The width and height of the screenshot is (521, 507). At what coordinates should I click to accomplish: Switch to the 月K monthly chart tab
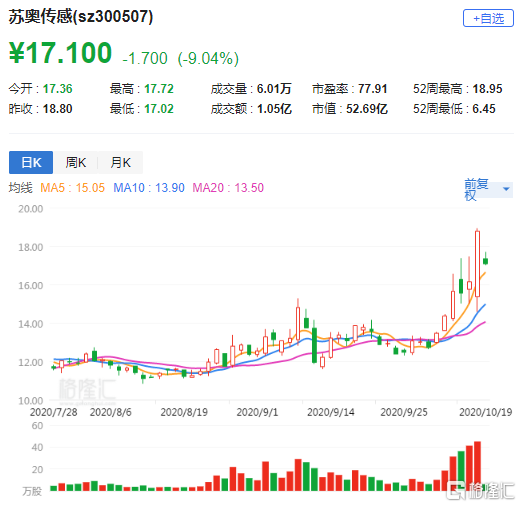[x=120, y=162]
